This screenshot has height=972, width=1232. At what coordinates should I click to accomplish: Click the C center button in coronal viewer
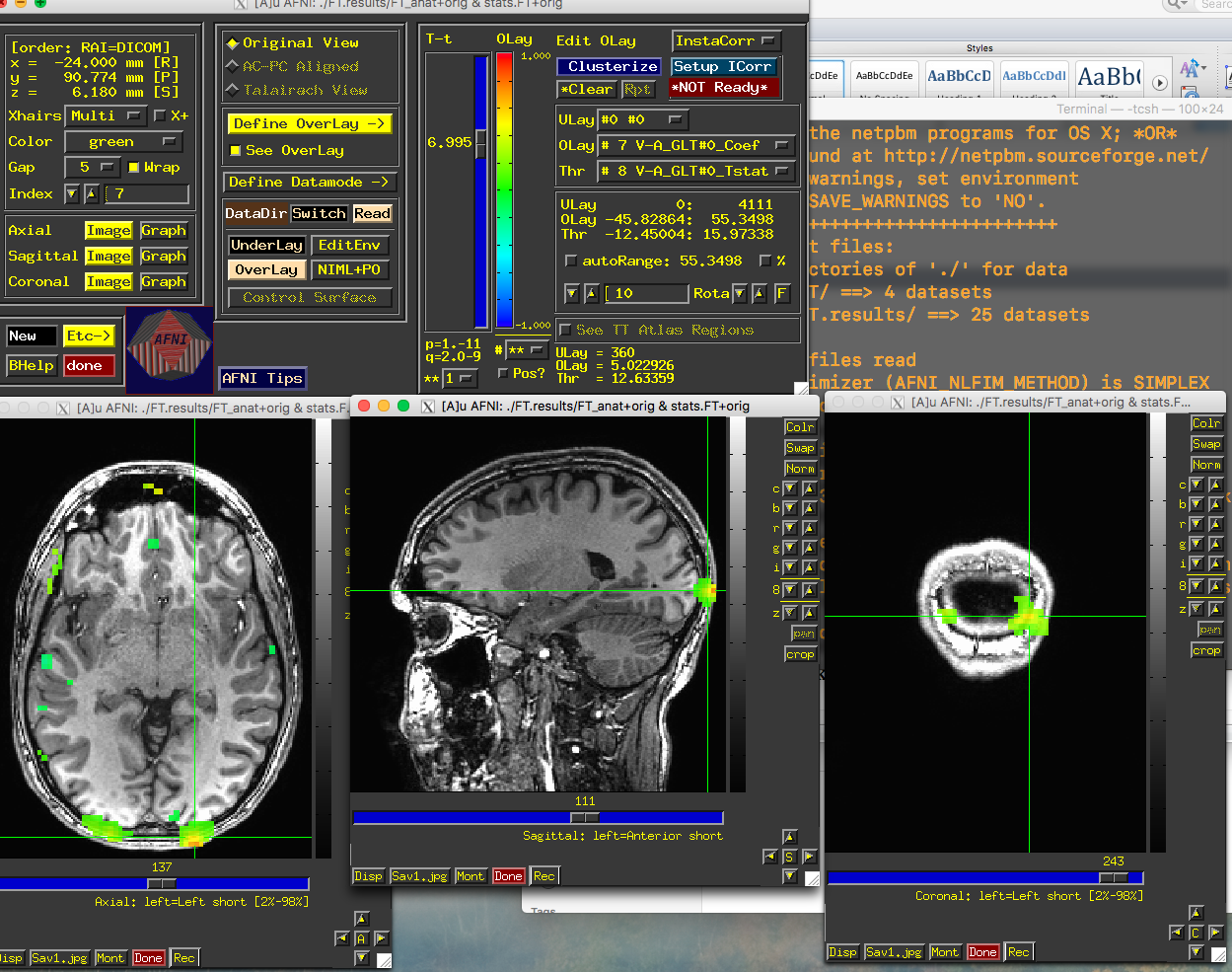point(1196,933)
